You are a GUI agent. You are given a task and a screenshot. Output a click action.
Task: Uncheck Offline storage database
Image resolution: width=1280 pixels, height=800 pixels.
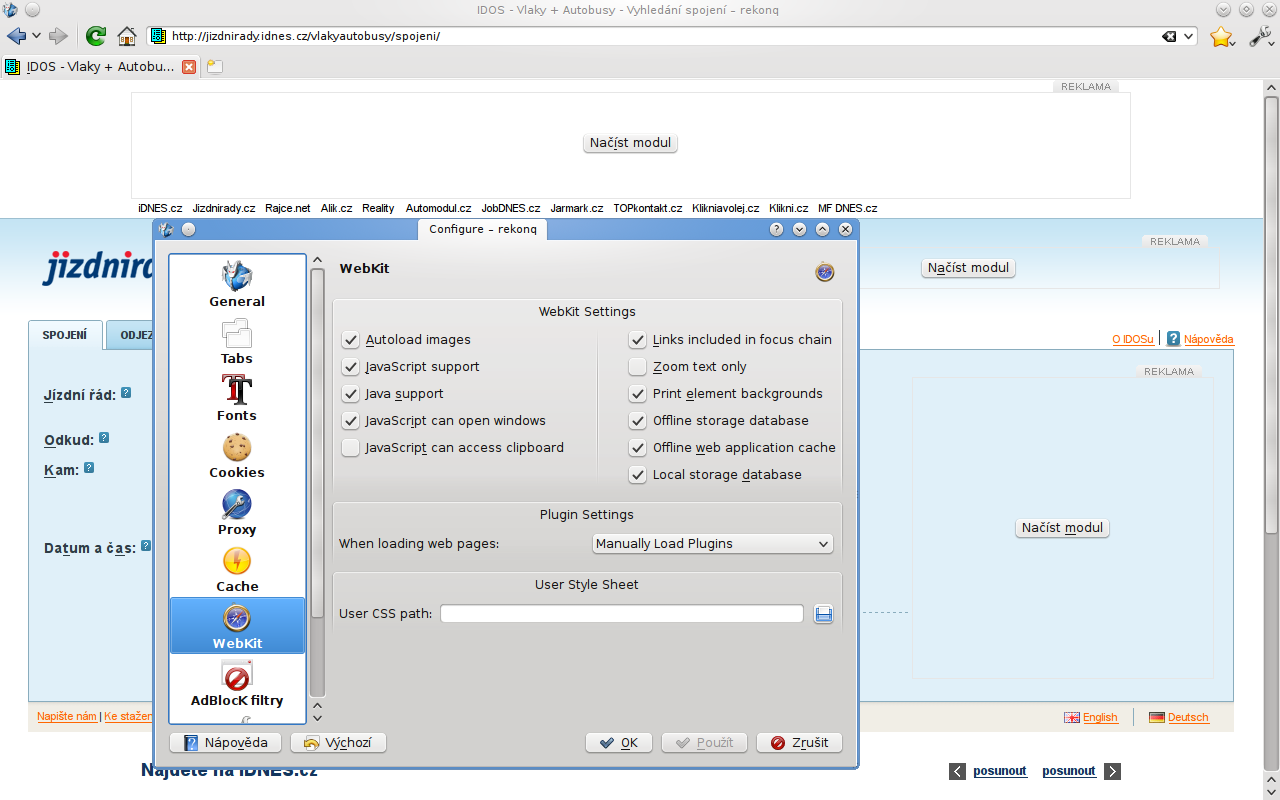pos(637,421)
